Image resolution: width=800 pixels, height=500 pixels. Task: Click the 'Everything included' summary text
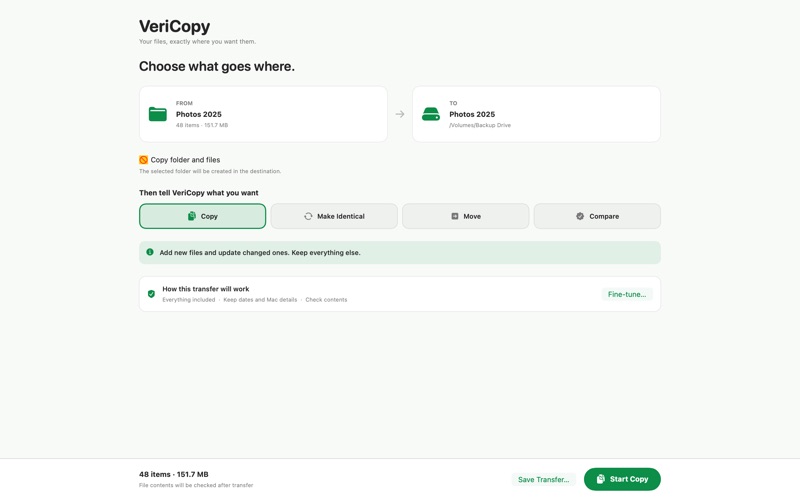point(189,299)
